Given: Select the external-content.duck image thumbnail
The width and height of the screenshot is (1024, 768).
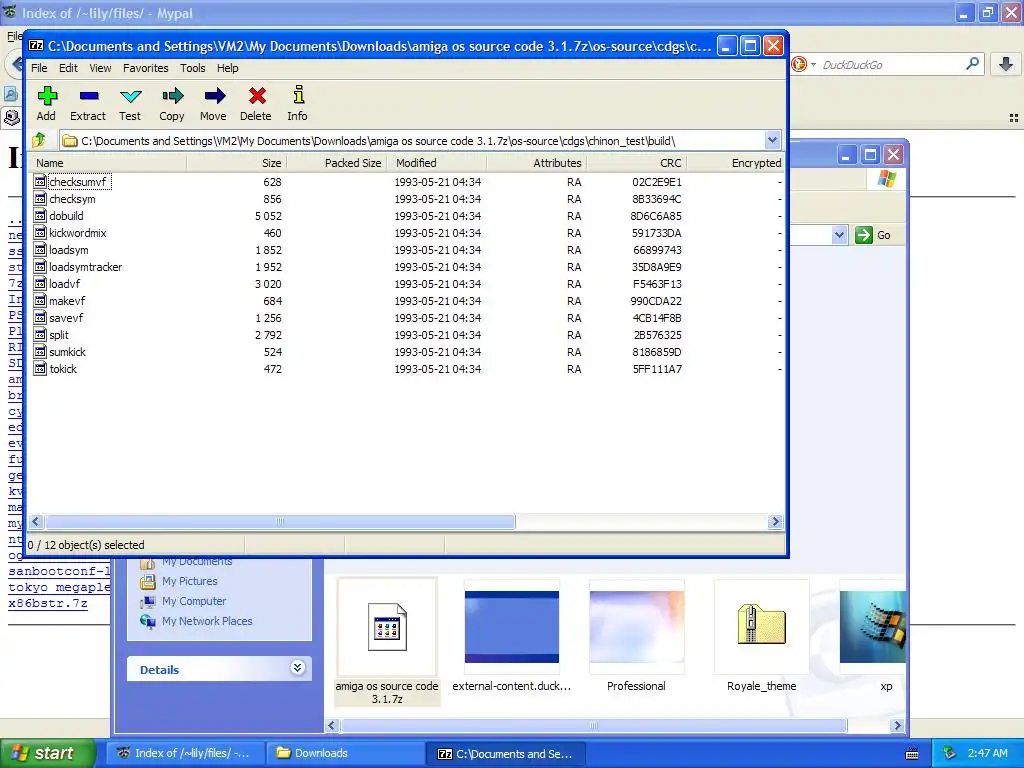Looking at the screenshot, I should [x=511, y=627].
